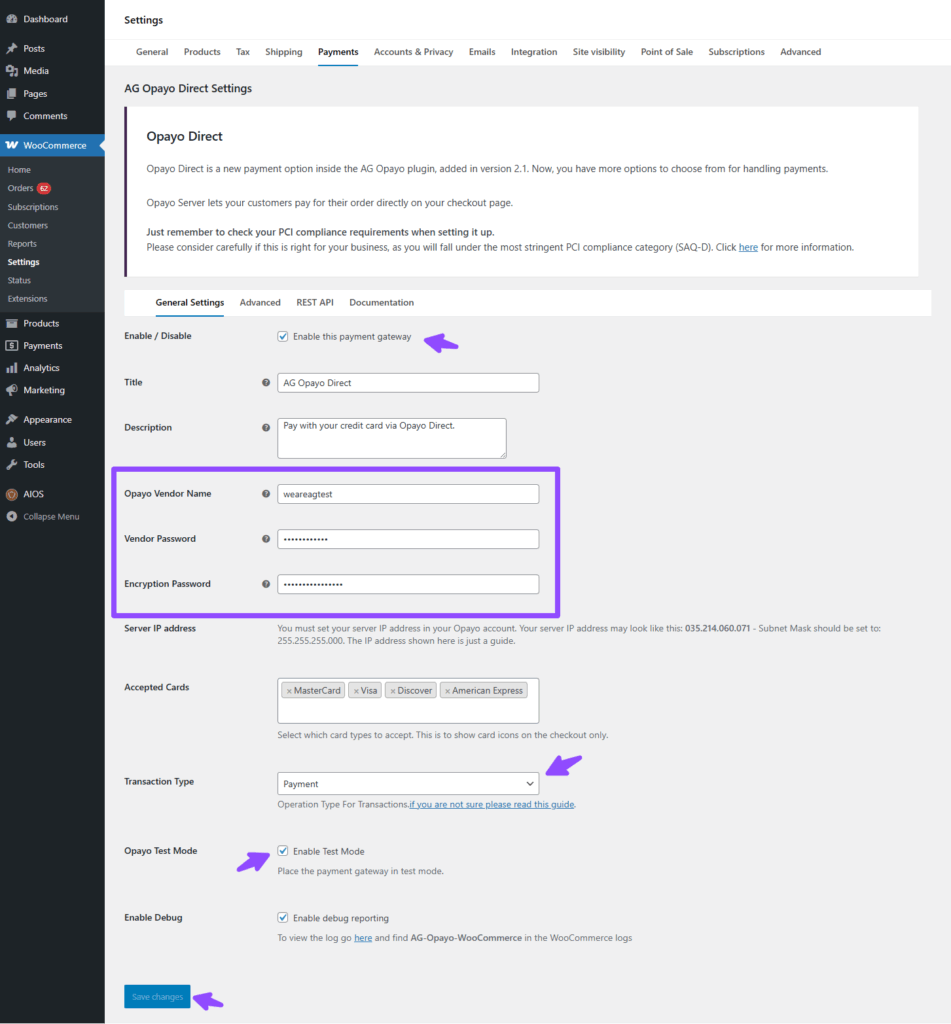The image size is (951, 1024).
Task: Open the Site visibility tab
Action: coord(599,52)
